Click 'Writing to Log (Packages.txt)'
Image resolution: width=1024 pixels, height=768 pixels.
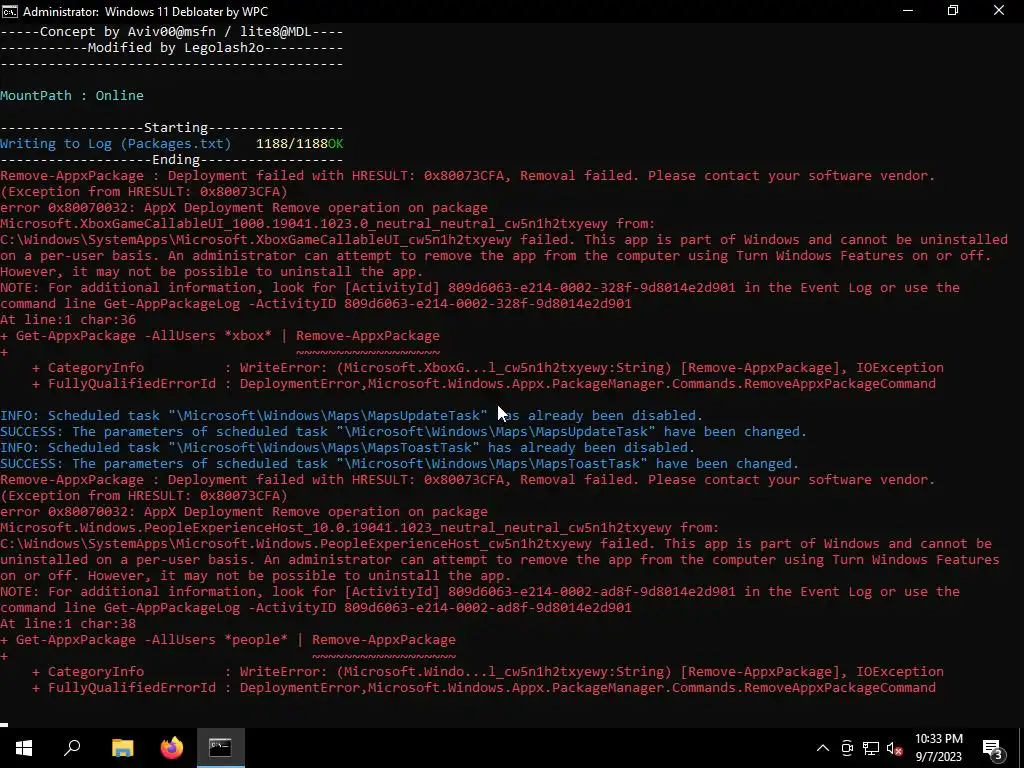click(116, 144)
